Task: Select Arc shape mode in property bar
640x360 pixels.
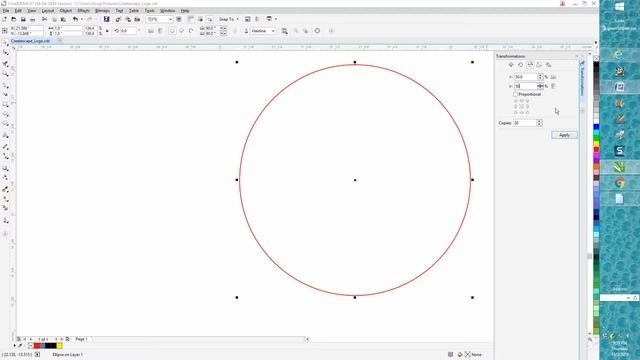Action: 191,31
